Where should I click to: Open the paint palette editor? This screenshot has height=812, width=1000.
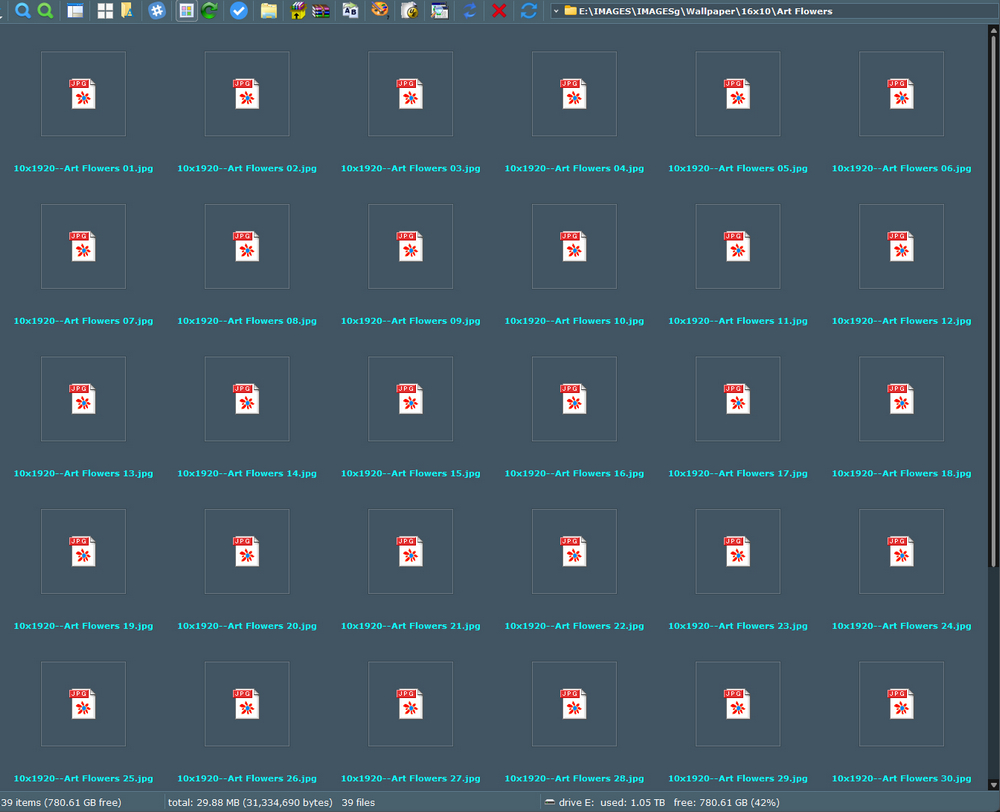pos(379,11)
